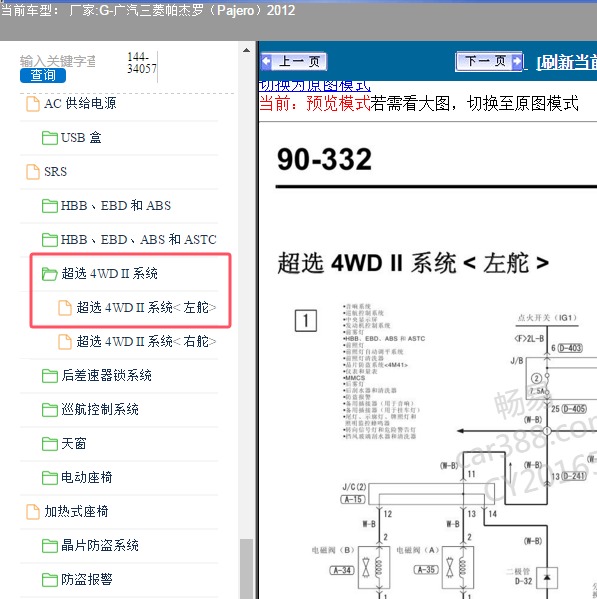Open the SRS document
Screen dimensions: 597x599
pyautogui.click(x=55, y=172)
